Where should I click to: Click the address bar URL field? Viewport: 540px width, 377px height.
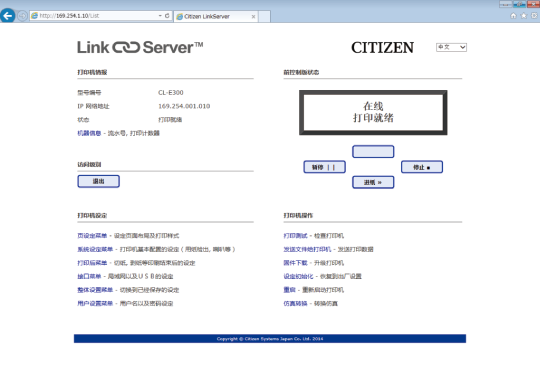click(x=94, y=16)
